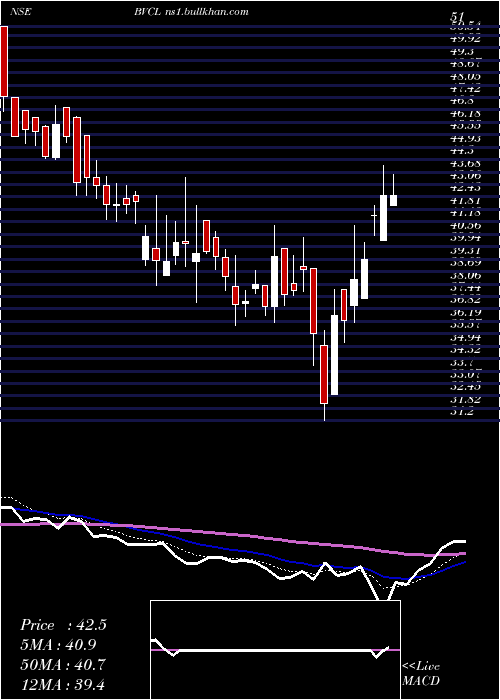Click the '39.94' price axis label
Image resolution: width=500 pixels, height=700 pixels.
(466, 239)
